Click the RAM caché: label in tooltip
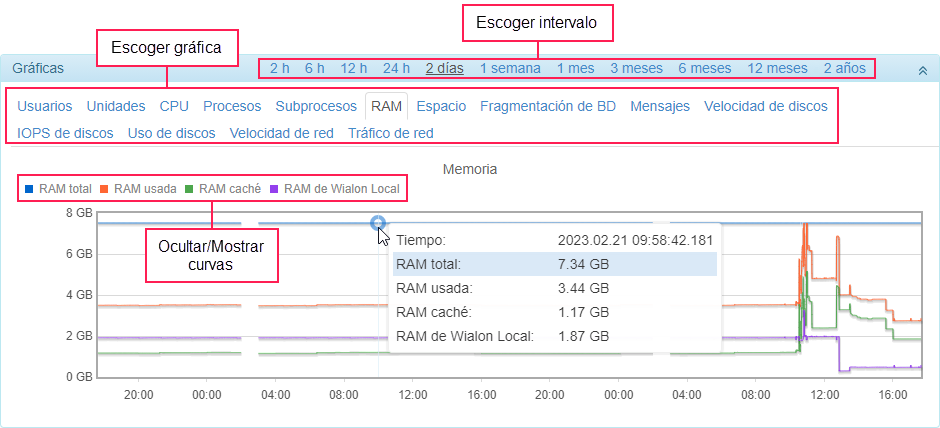 (x=434, y=312)
